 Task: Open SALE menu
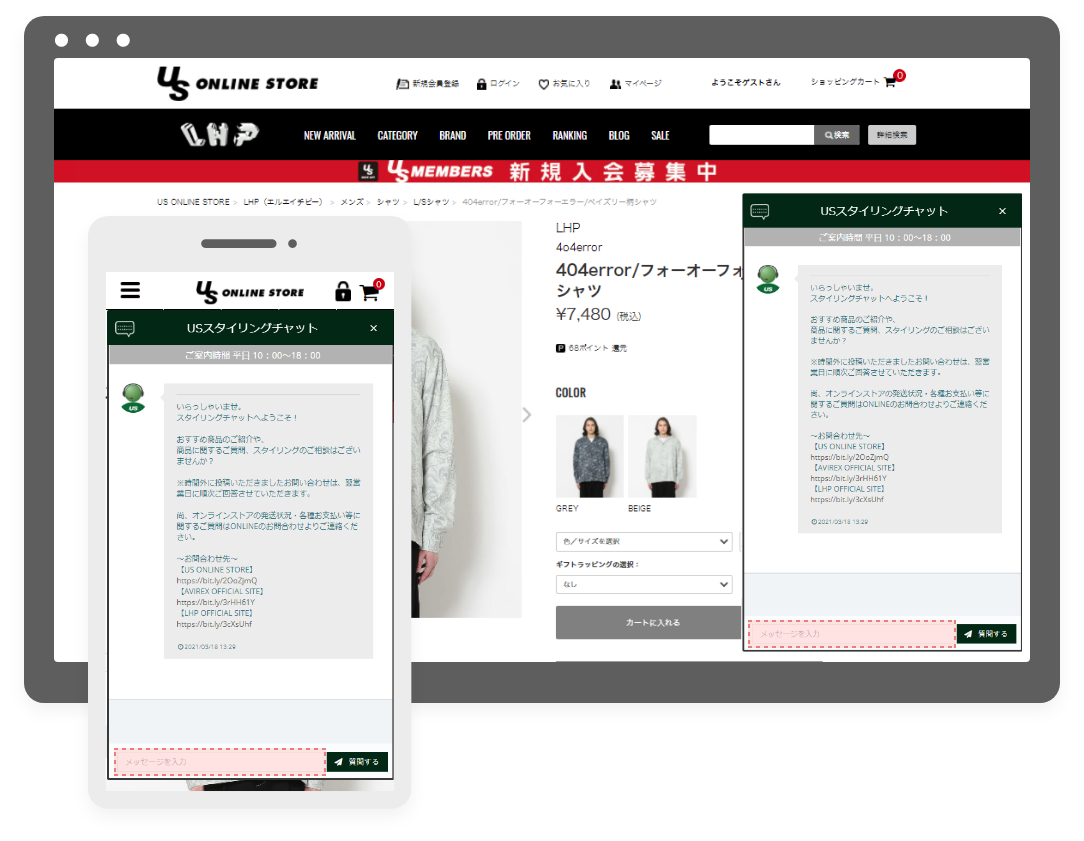point(660,135)
